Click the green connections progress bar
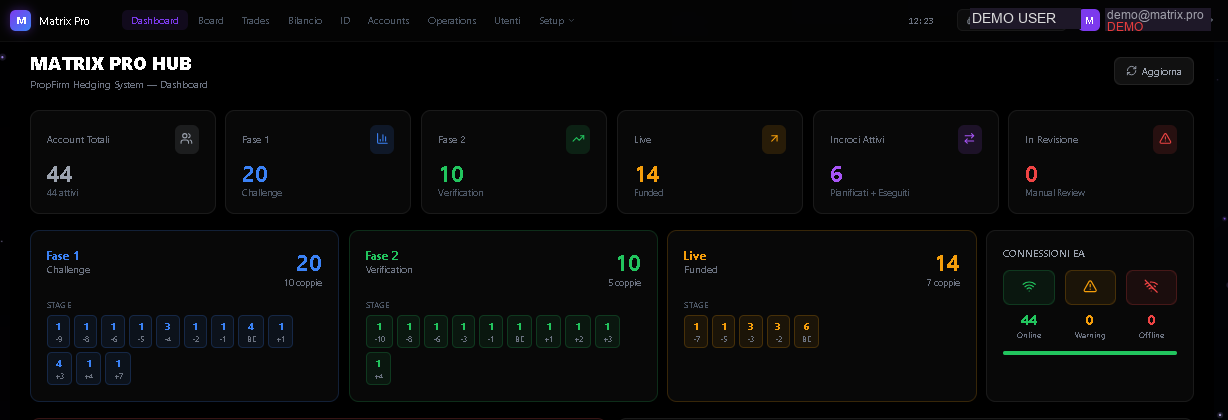Screen dimensions: 1228x420 (x=1090, y=353)
